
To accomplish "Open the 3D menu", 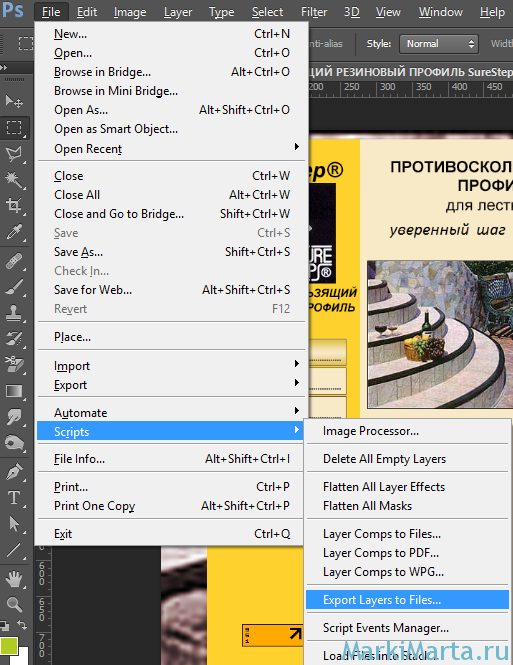I will click(351, 12).
